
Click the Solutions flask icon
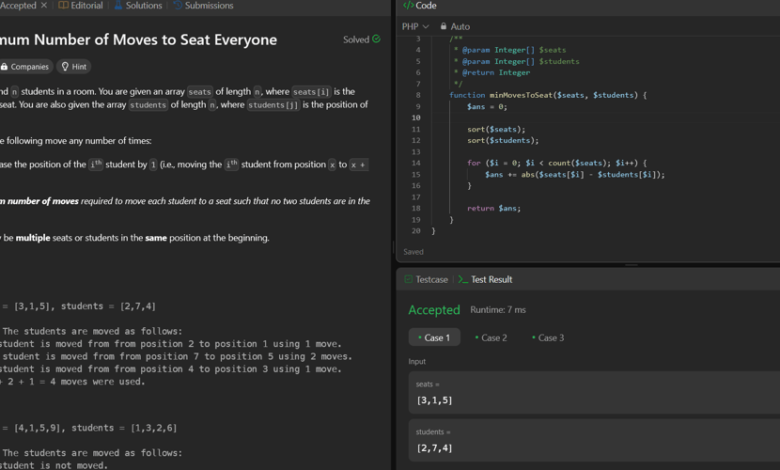pos(118,5)
